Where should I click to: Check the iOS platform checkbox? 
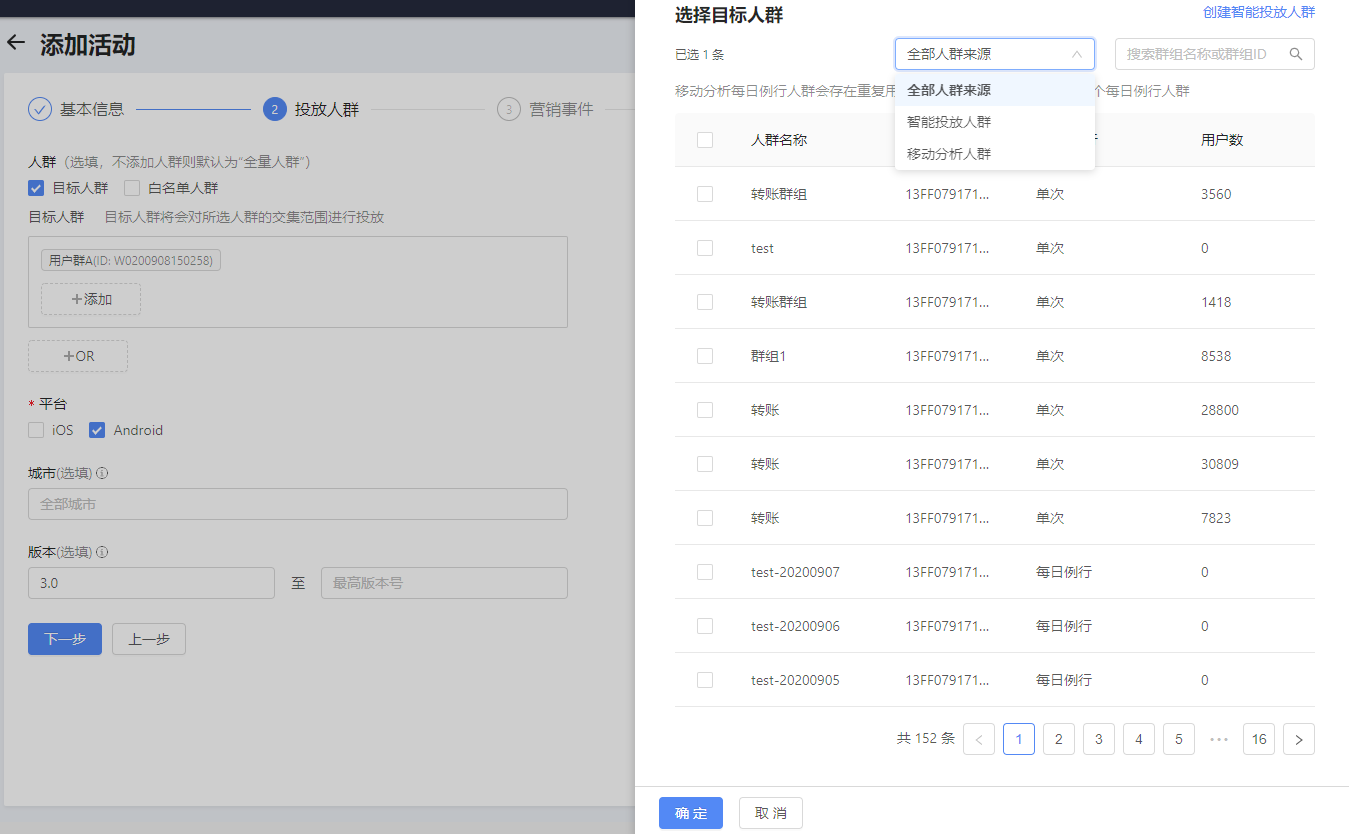pyautogui.click(x=36, y=430)
